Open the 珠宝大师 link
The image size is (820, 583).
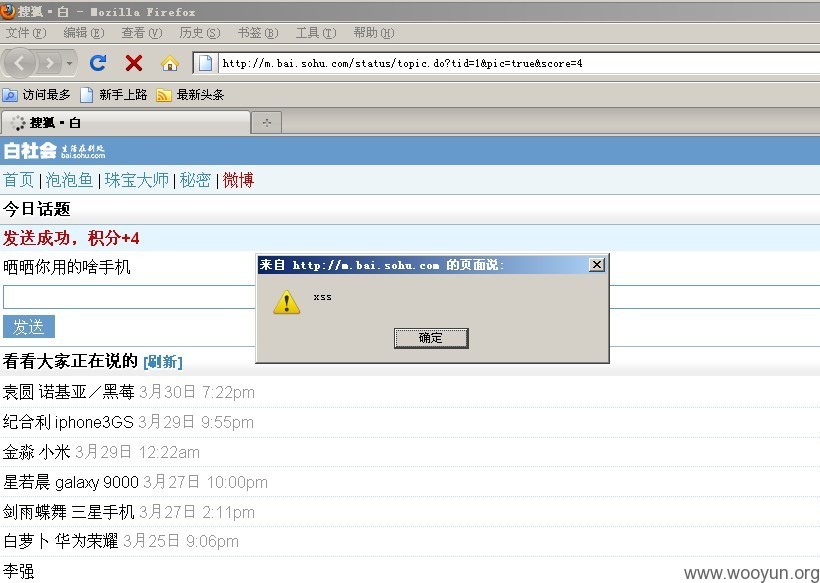pos(136,180)
